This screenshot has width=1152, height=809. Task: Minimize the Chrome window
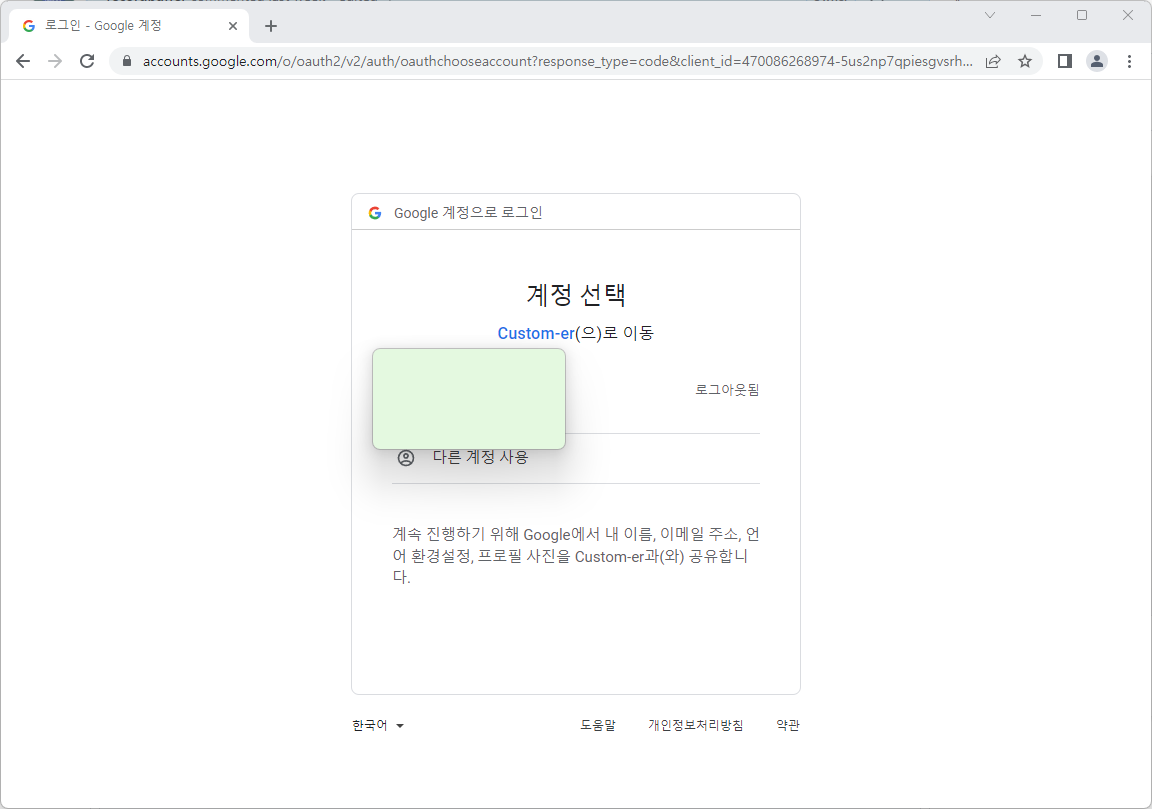tap(1036, 15)
